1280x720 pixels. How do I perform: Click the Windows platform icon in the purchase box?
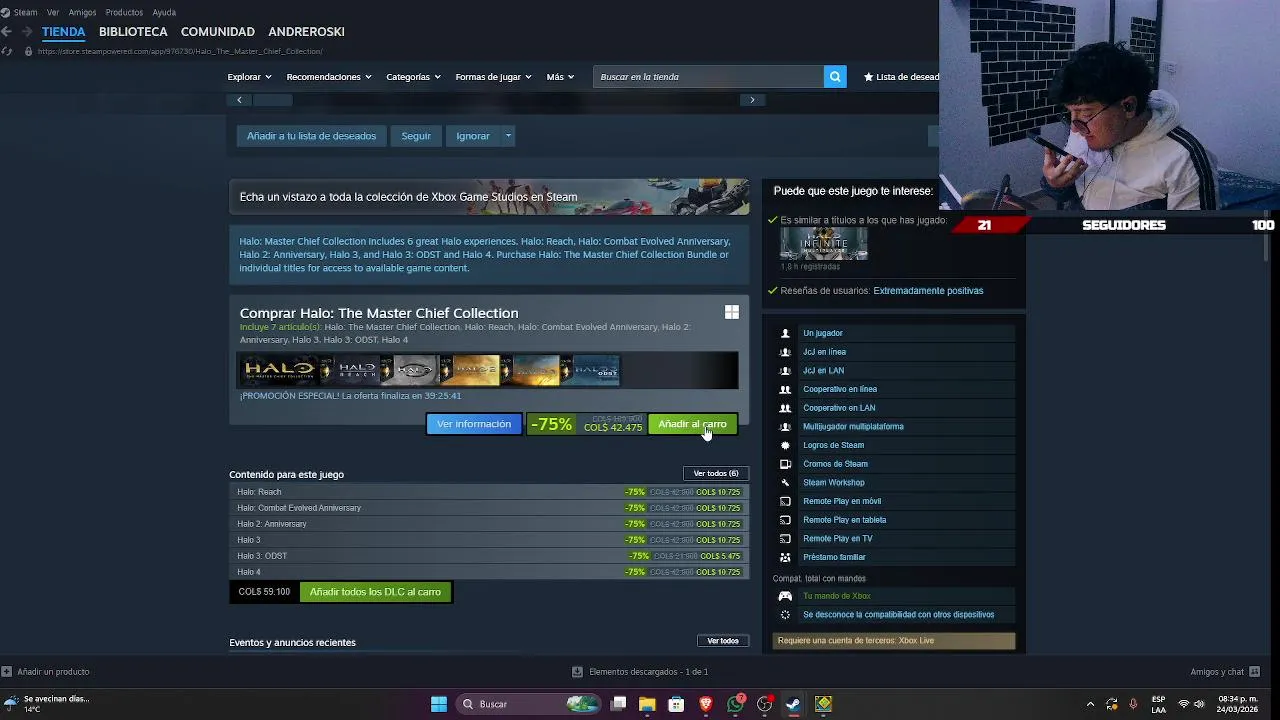coord(732,313)
